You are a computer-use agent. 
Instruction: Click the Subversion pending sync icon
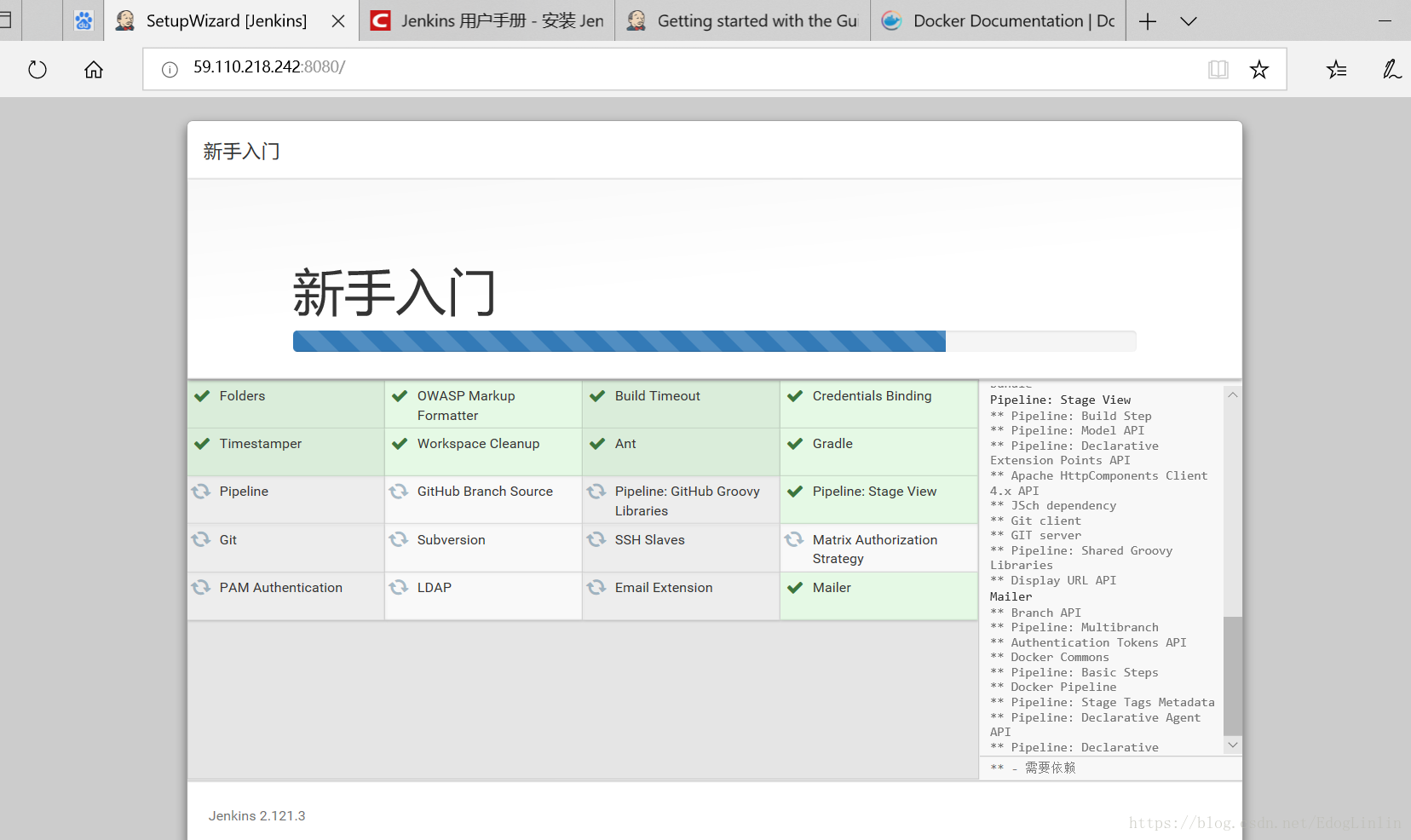pyautogui.click(x=399, y=539)
